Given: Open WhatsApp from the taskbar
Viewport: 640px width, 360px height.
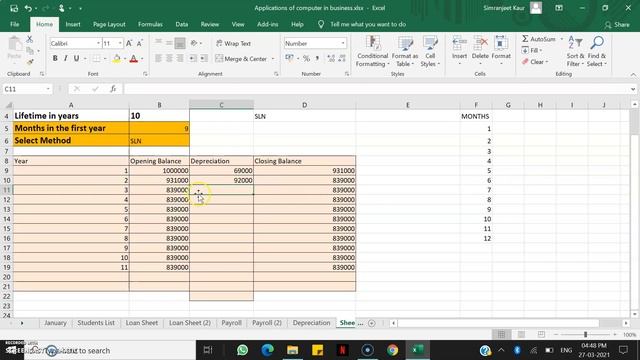Looking at the screenshot, I should [242, 350].
